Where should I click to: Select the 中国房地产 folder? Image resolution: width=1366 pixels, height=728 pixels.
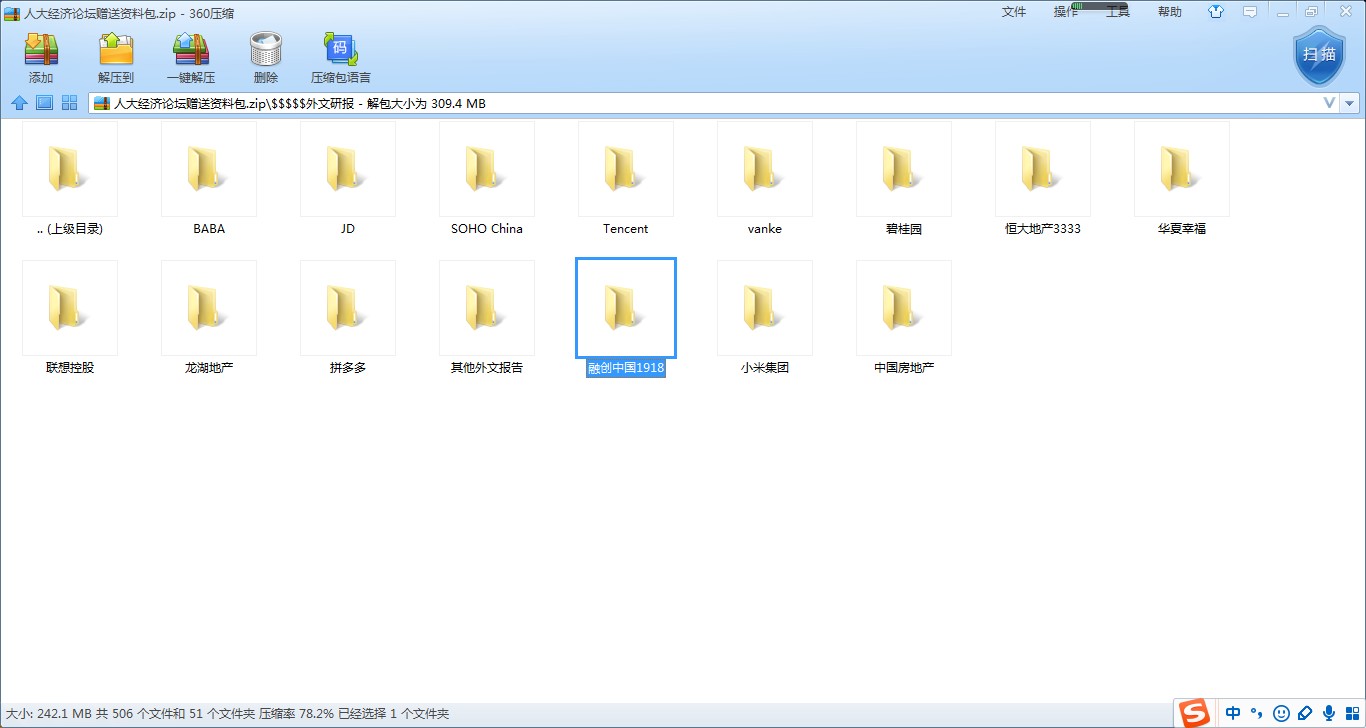click(x=903, y=319)
